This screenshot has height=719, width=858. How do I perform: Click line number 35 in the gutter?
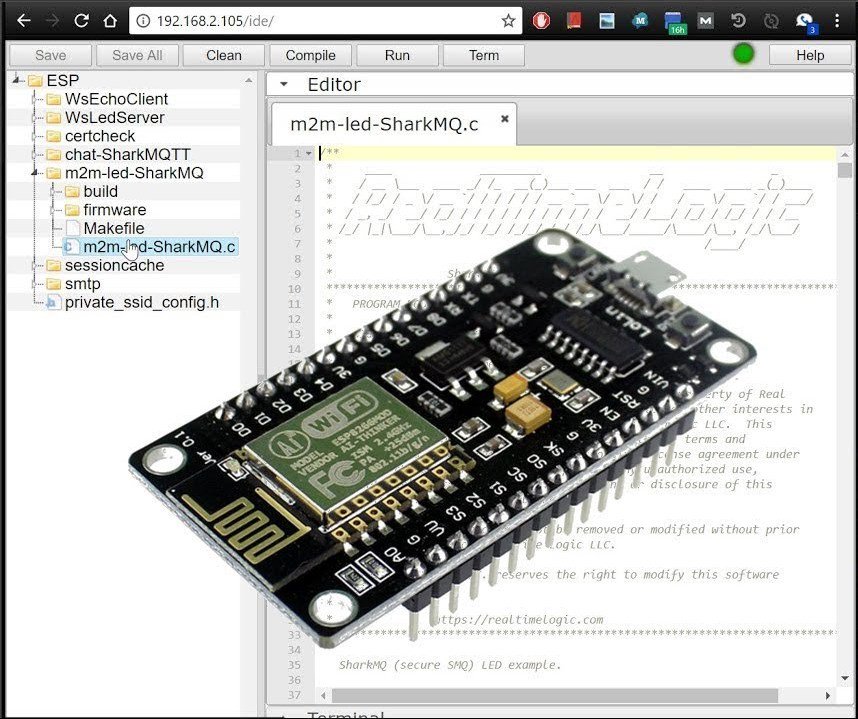tap(294, 665)
